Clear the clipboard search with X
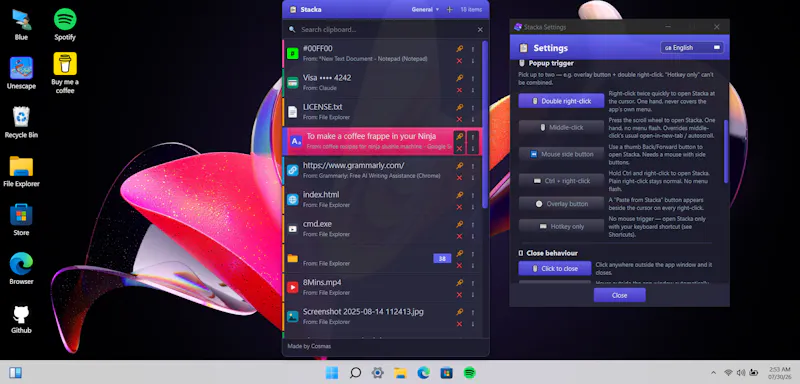This screenshot has height=384, width=800. (480, 30)
